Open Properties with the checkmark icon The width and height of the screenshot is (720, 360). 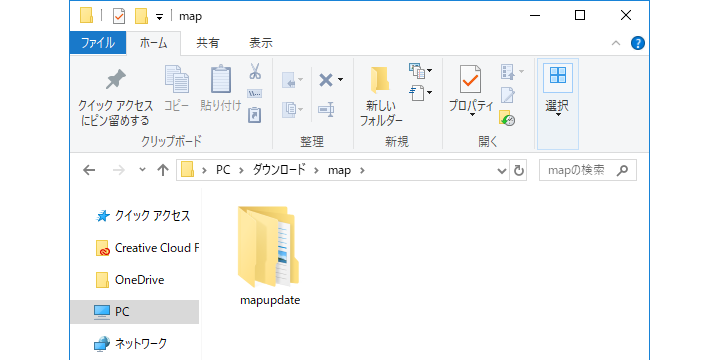pyautogui.click(x=470, y=79)
